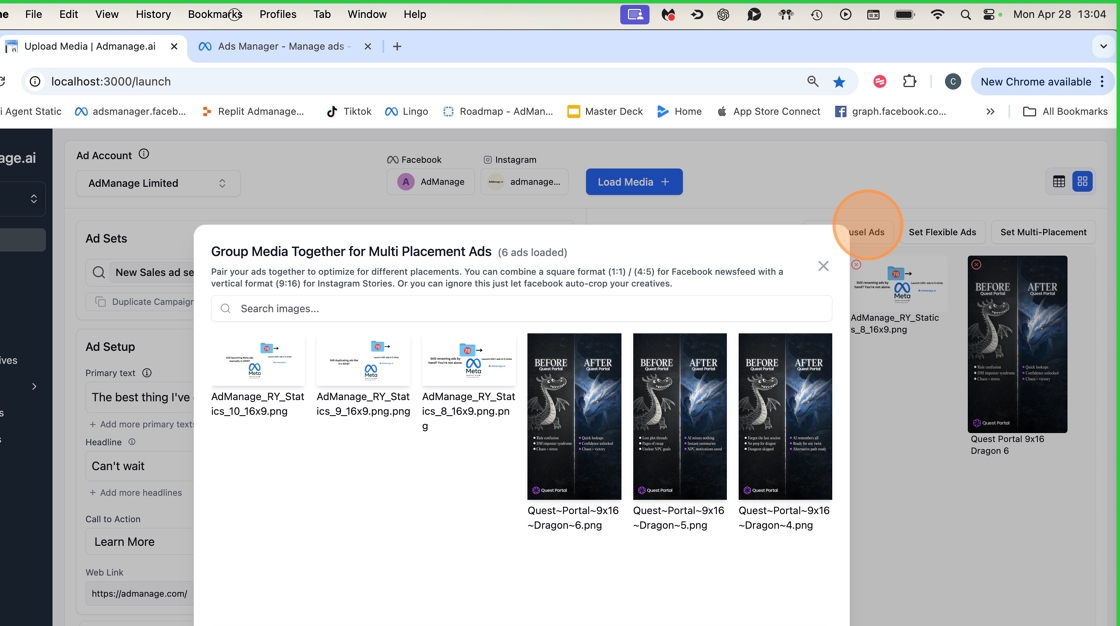Open the All Bookmarks folder
Viewport: 1120px width, 626px height.
coord(1065,111)
